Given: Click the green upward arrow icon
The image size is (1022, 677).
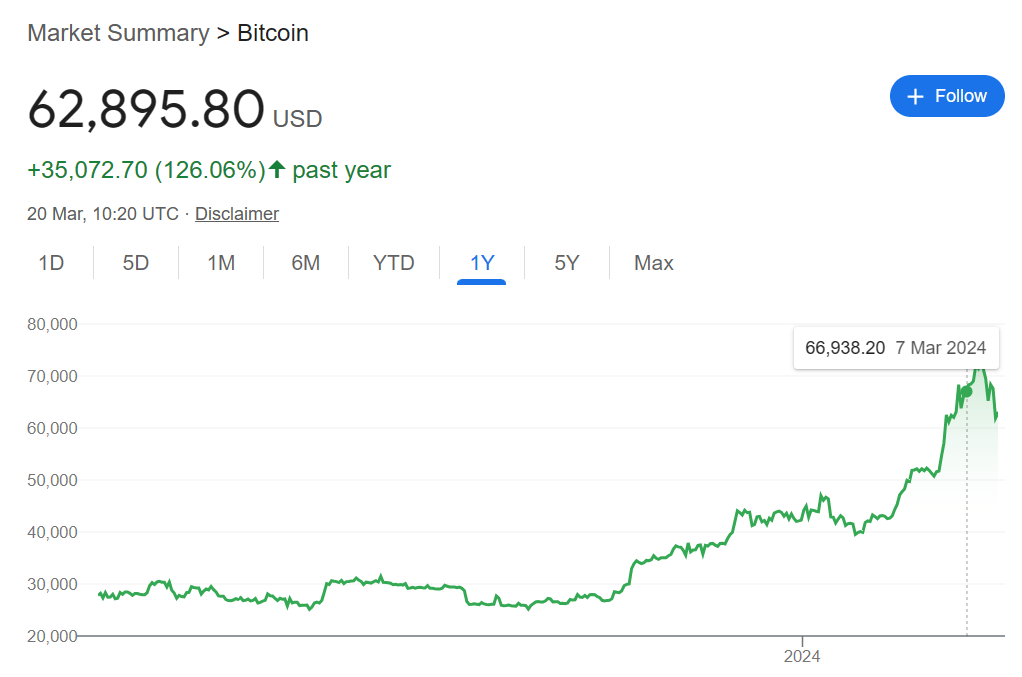Looking at the screenshot, I should tap(277, 169).
